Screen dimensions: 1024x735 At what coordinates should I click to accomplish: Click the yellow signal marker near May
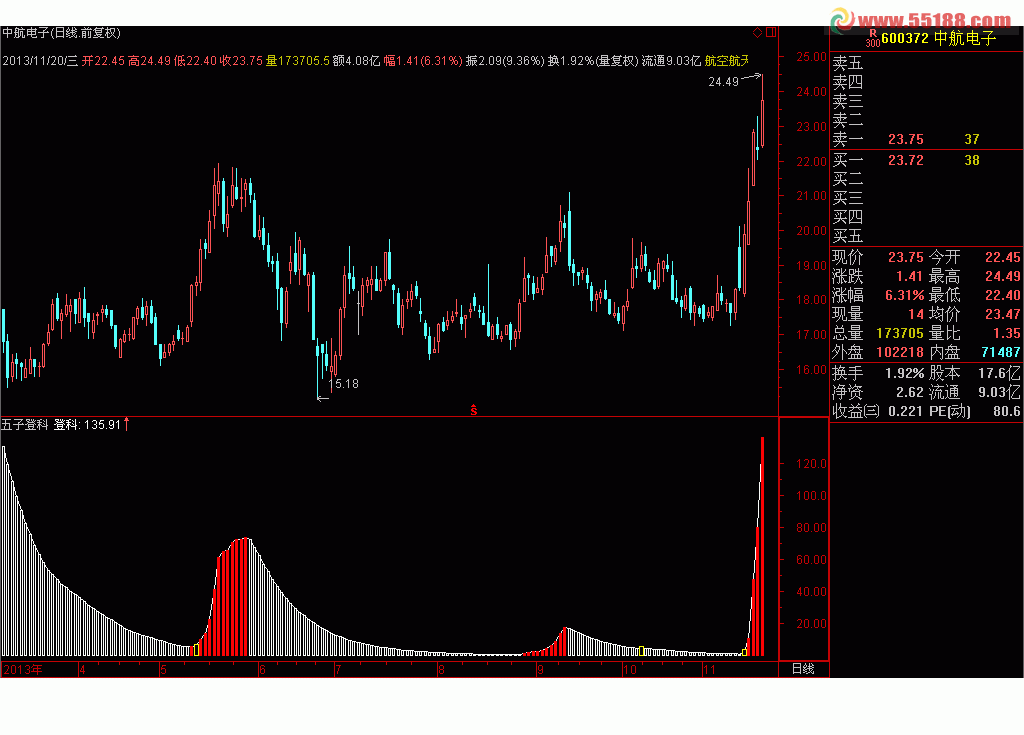point(196,650)
